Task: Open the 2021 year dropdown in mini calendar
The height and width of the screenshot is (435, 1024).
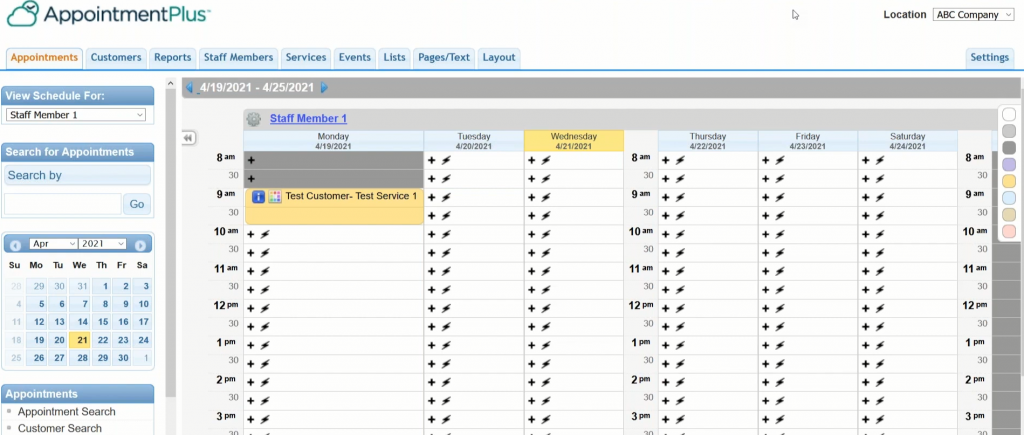Action: pyautogui.click(x=103, y=244)
